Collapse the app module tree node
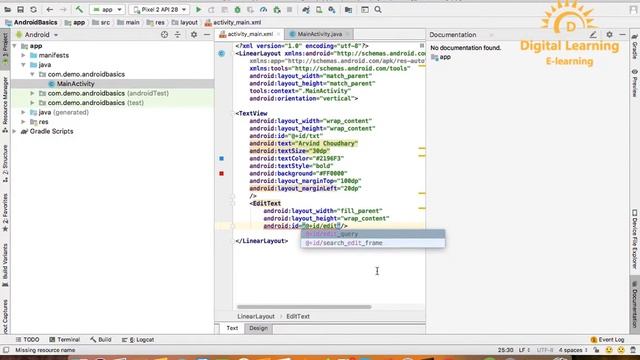The width and height of the screenshot is (640, 360). point(15,46)
